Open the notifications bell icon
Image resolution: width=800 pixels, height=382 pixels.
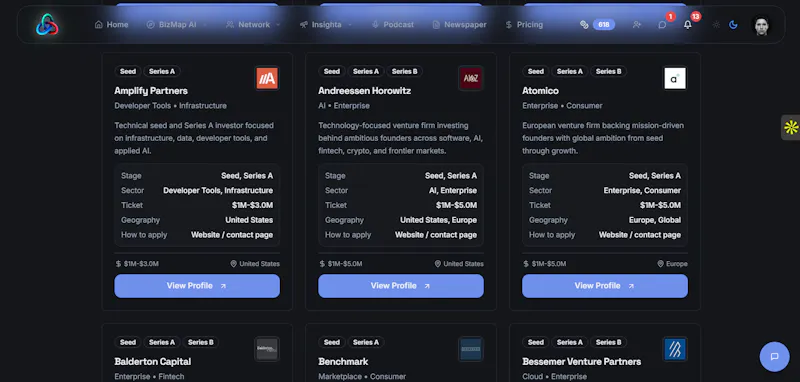click(x=688, y=24)
